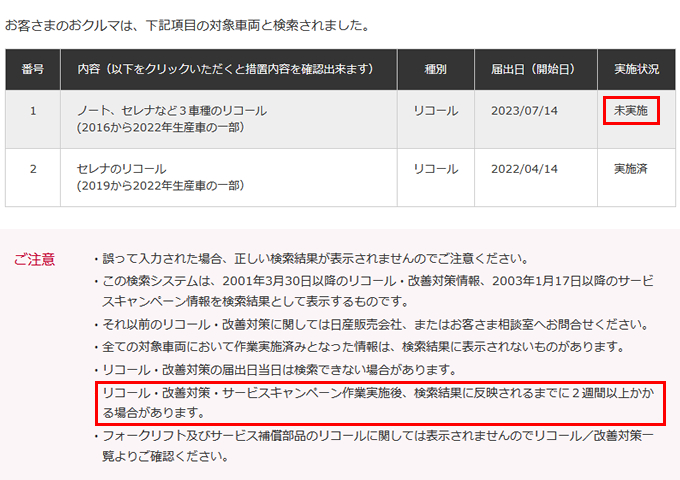Click the 届出日(開始日) column header
The height and width of the screenshot is (480, 680).
(x=536, y=69)
